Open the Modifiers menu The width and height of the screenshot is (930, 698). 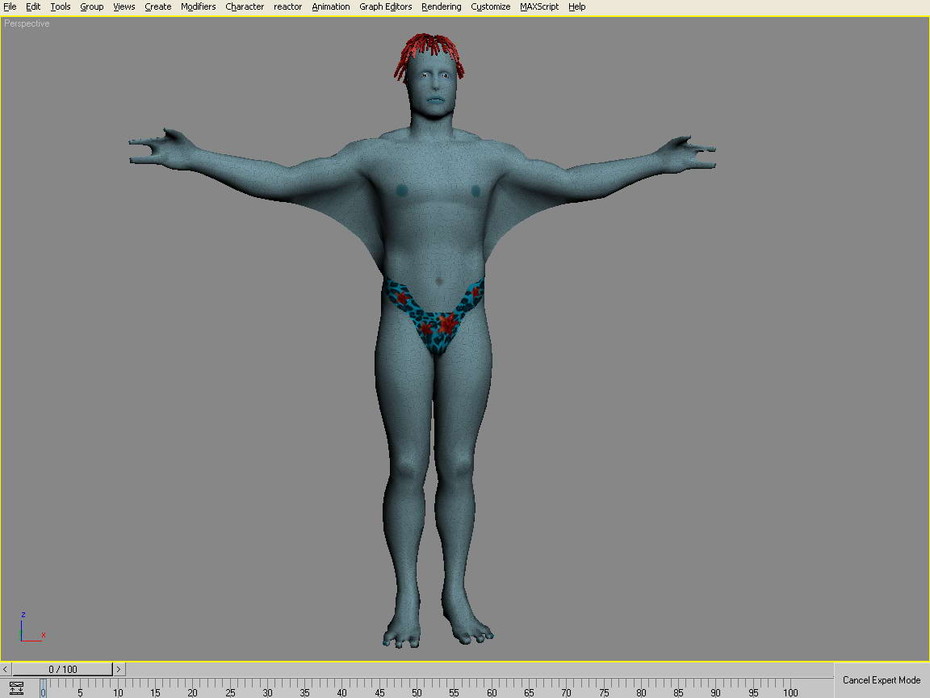click(198, 7)
